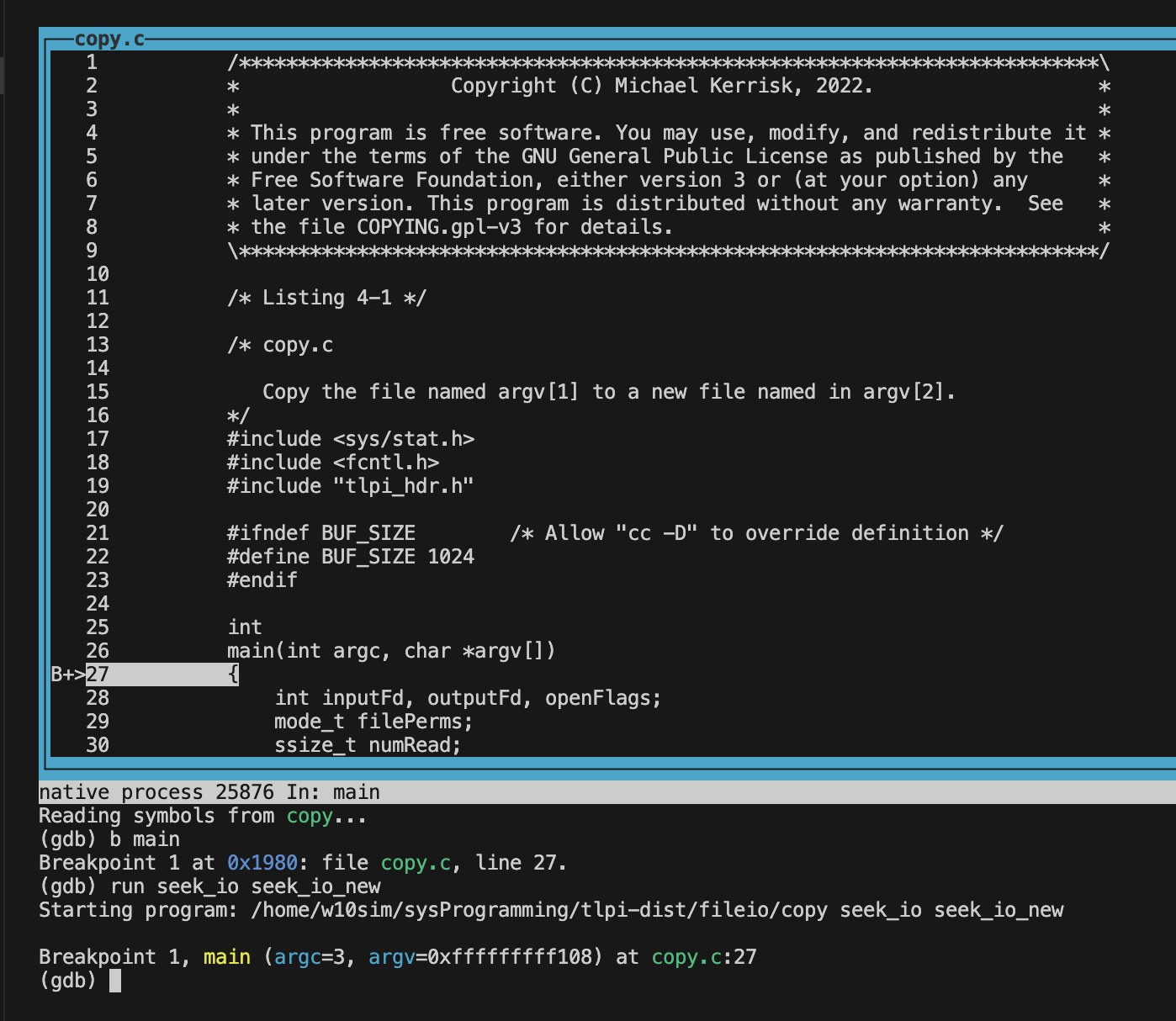
Task: Click the #include "tlpi_hdr.h" line
Action: (x=351, y=486)
